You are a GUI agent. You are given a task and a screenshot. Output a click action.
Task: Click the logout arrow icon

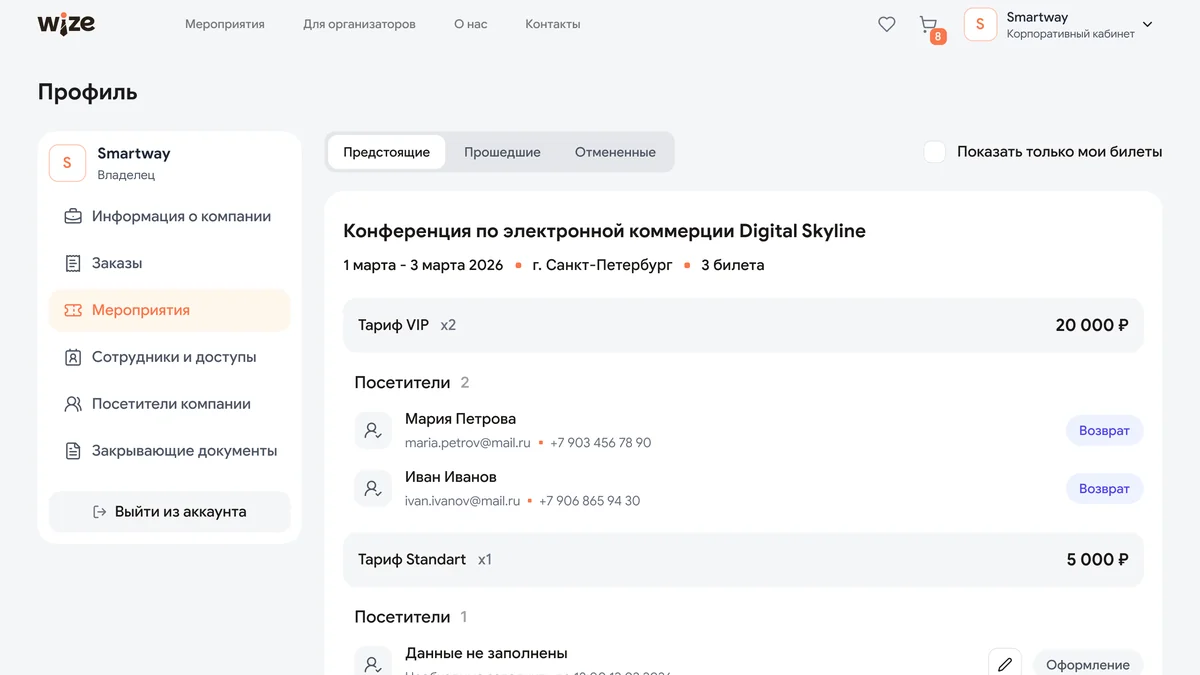99,511
